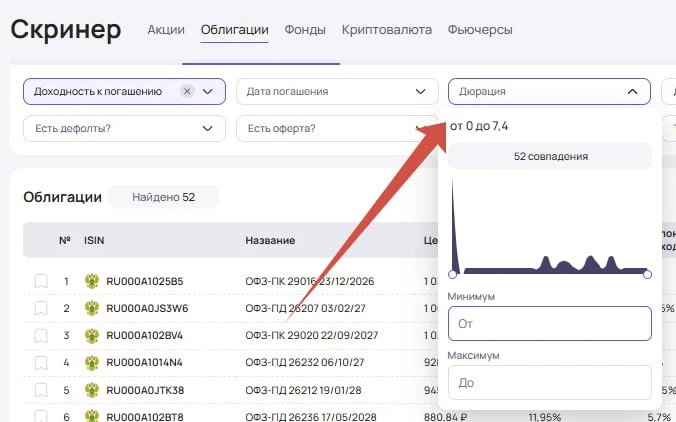Click the emblem icon beside RU000A102BV4

coord(92,335)
